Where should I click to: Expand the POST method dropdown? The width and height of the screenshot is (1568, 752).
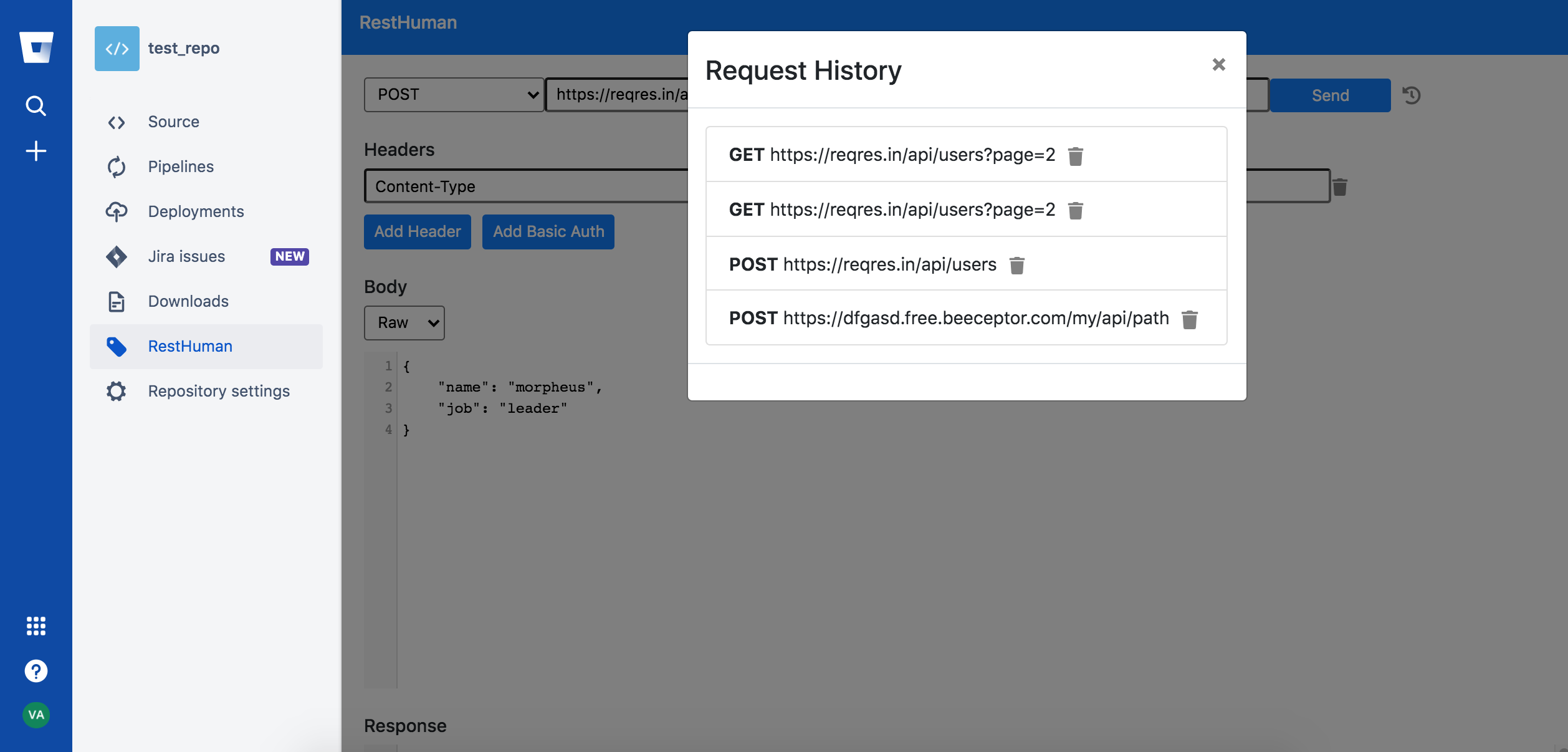click(x=454, y=95)
